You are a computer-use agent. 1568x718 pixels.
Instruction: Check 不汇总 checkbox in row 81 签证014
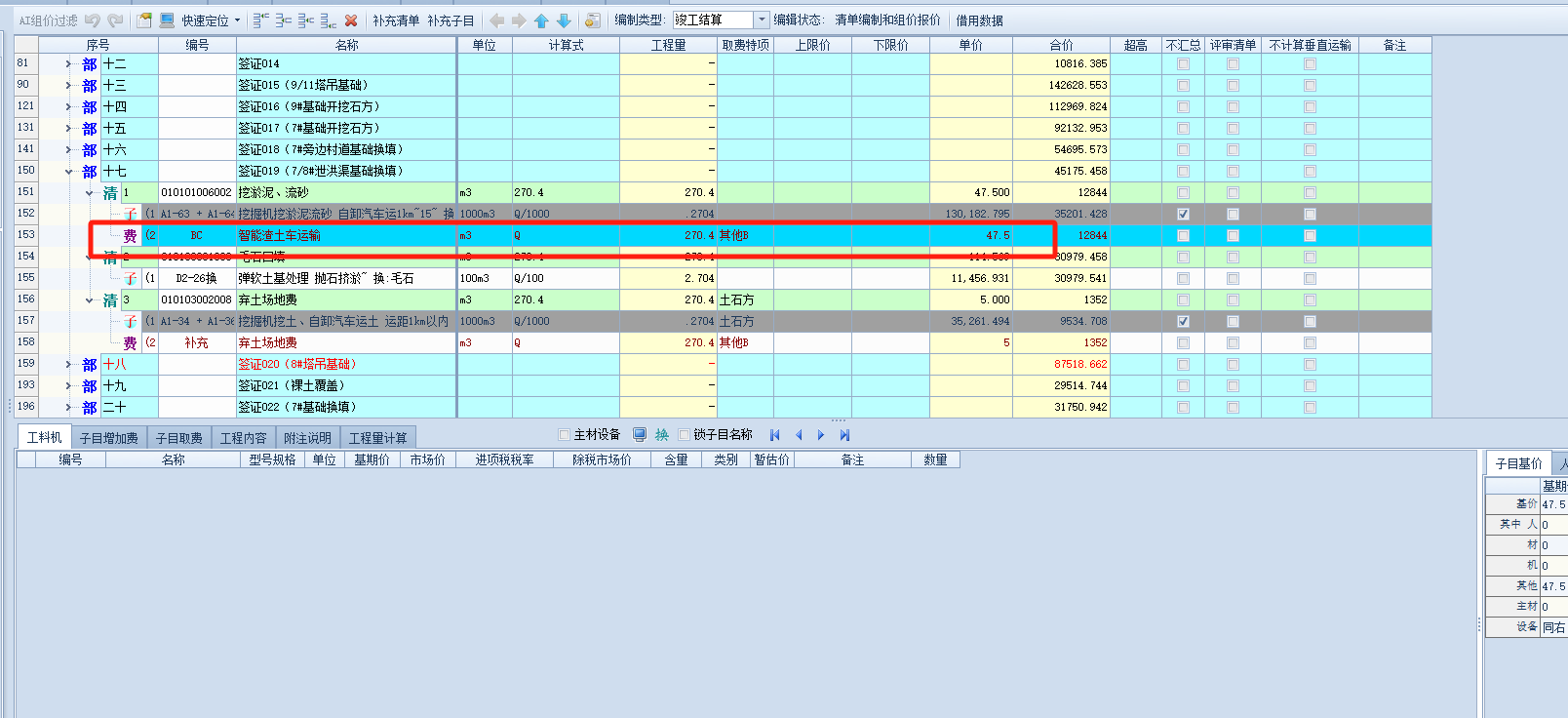(x=1183, y=63)
